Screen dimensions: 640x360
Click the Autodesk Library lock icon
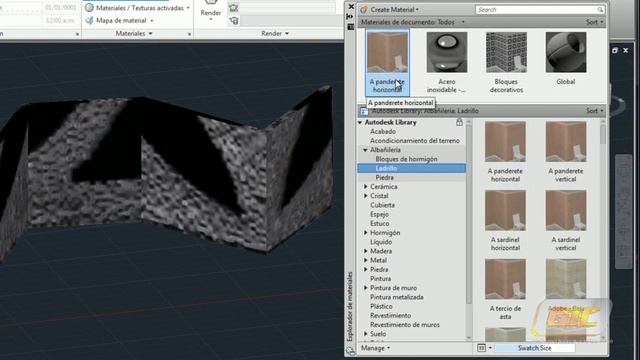(459, 122)
